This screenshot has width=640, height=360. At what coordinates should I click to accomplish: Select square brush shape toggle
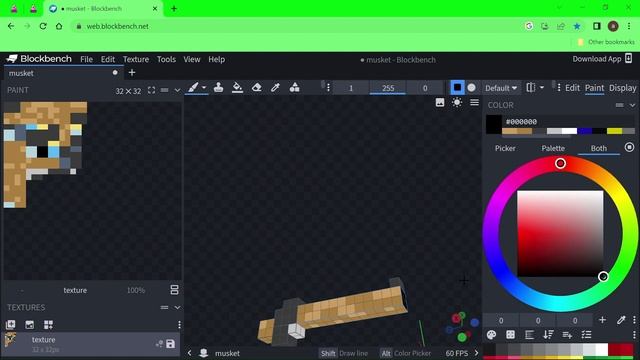click(457, 87)
